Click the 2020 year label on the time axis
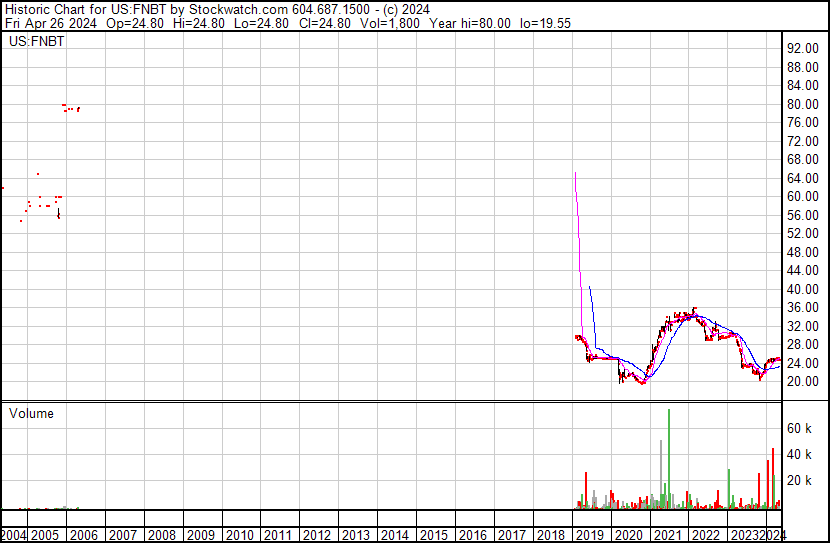Viewport: 830px width, 543px height. click(x=629, y=535)
